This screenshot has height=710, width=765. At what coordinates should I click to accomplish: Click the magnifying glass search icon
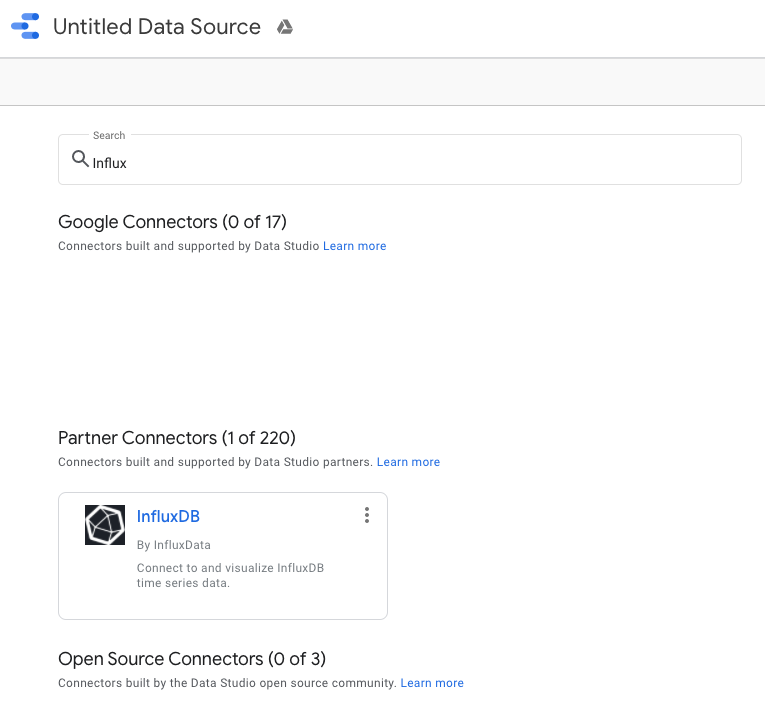pos(80,159)
